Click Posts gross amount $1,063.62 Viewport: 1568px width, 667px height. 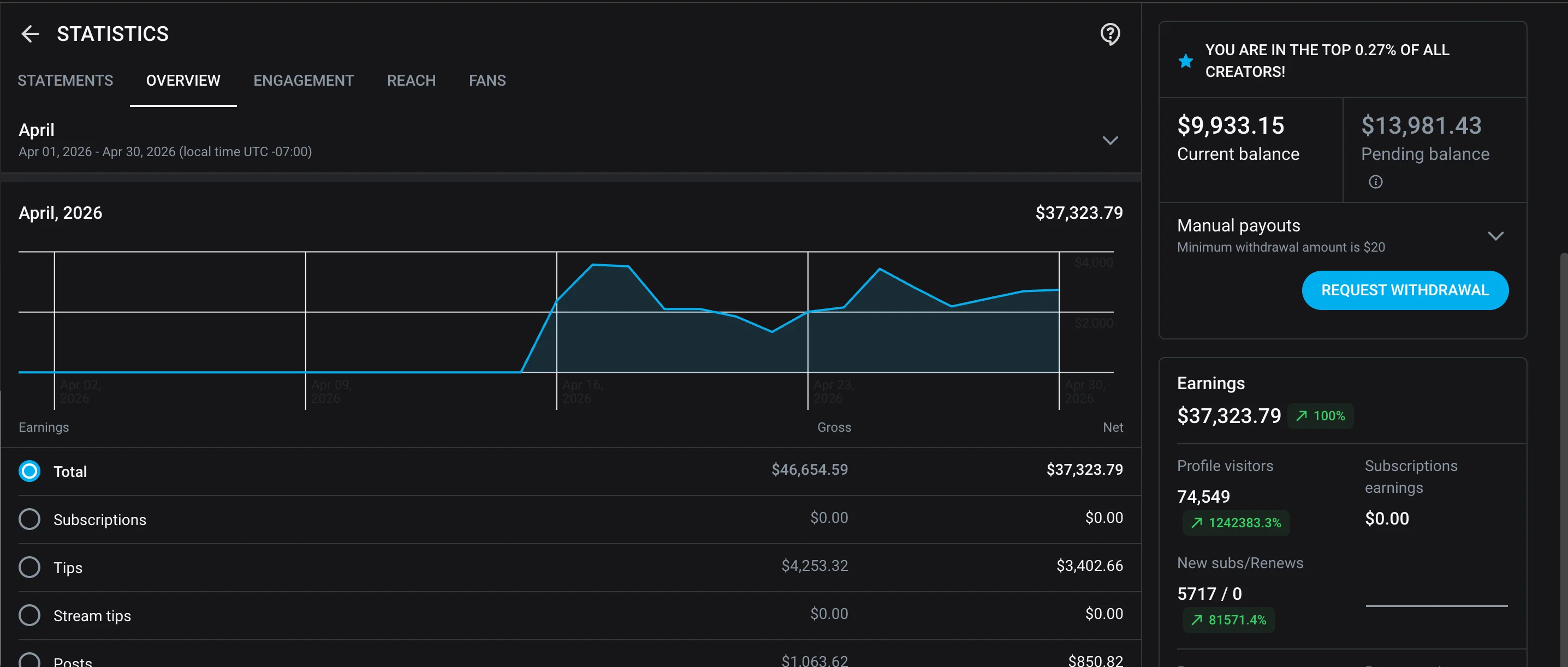[x=815, y=660]
